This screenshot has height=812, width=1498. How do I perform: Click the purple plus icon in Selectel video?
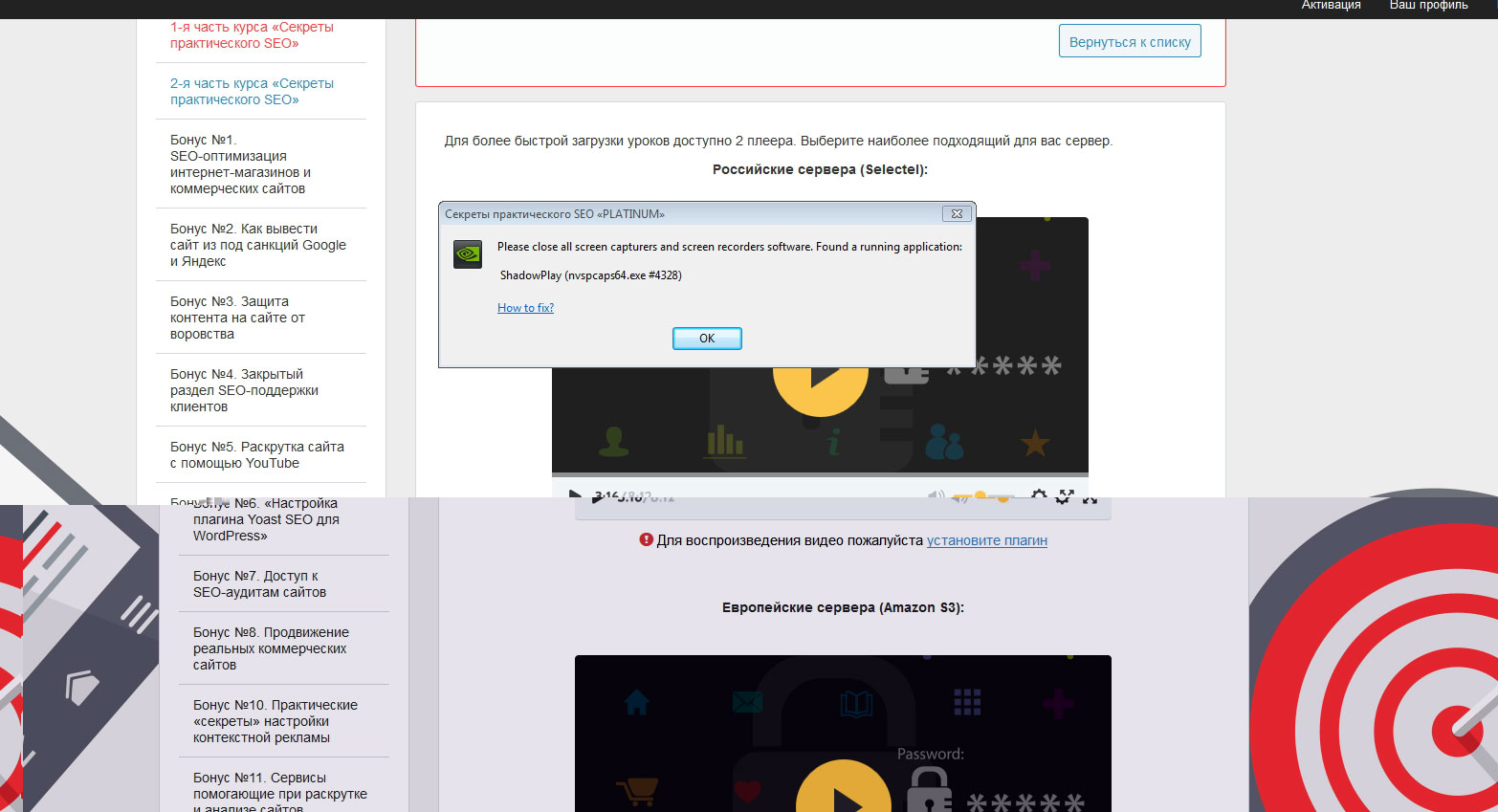coord(1035,265)
